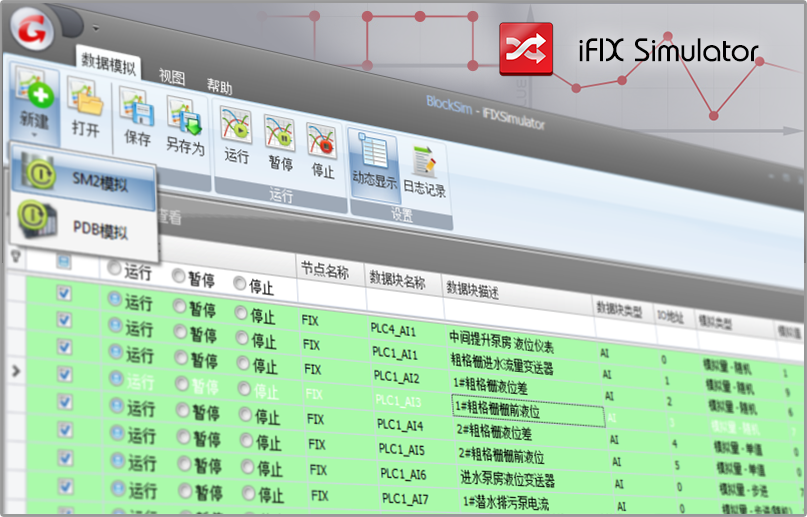The image size is (807, 517).
Task: Click the light bulb icon beside table header
Action: click(15, 256)
